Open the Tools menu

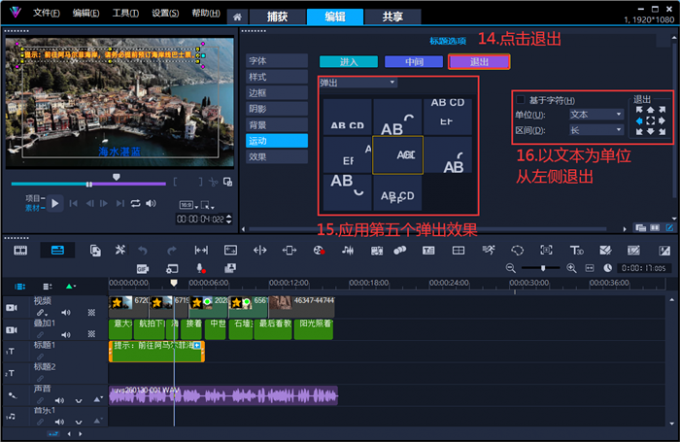point(126,13)
